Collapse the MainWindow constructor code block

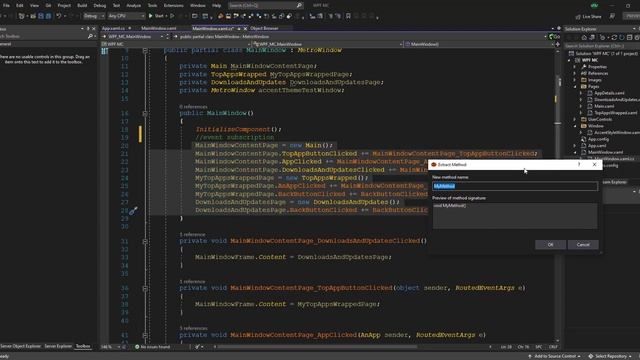(x=145, y=113)
